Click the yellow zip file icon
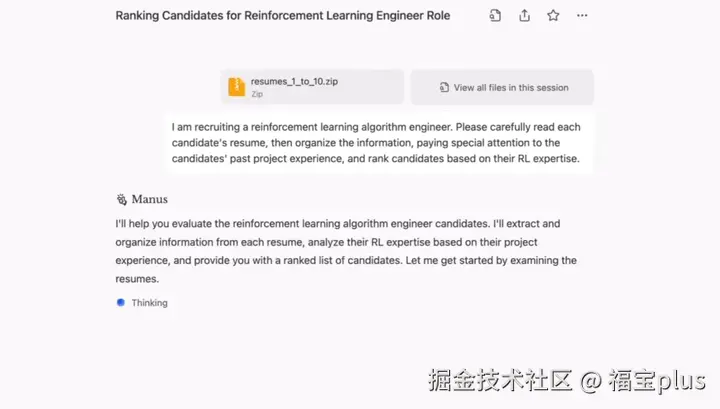720x409 pixels. pyautogui.click(x=236, y=87)
